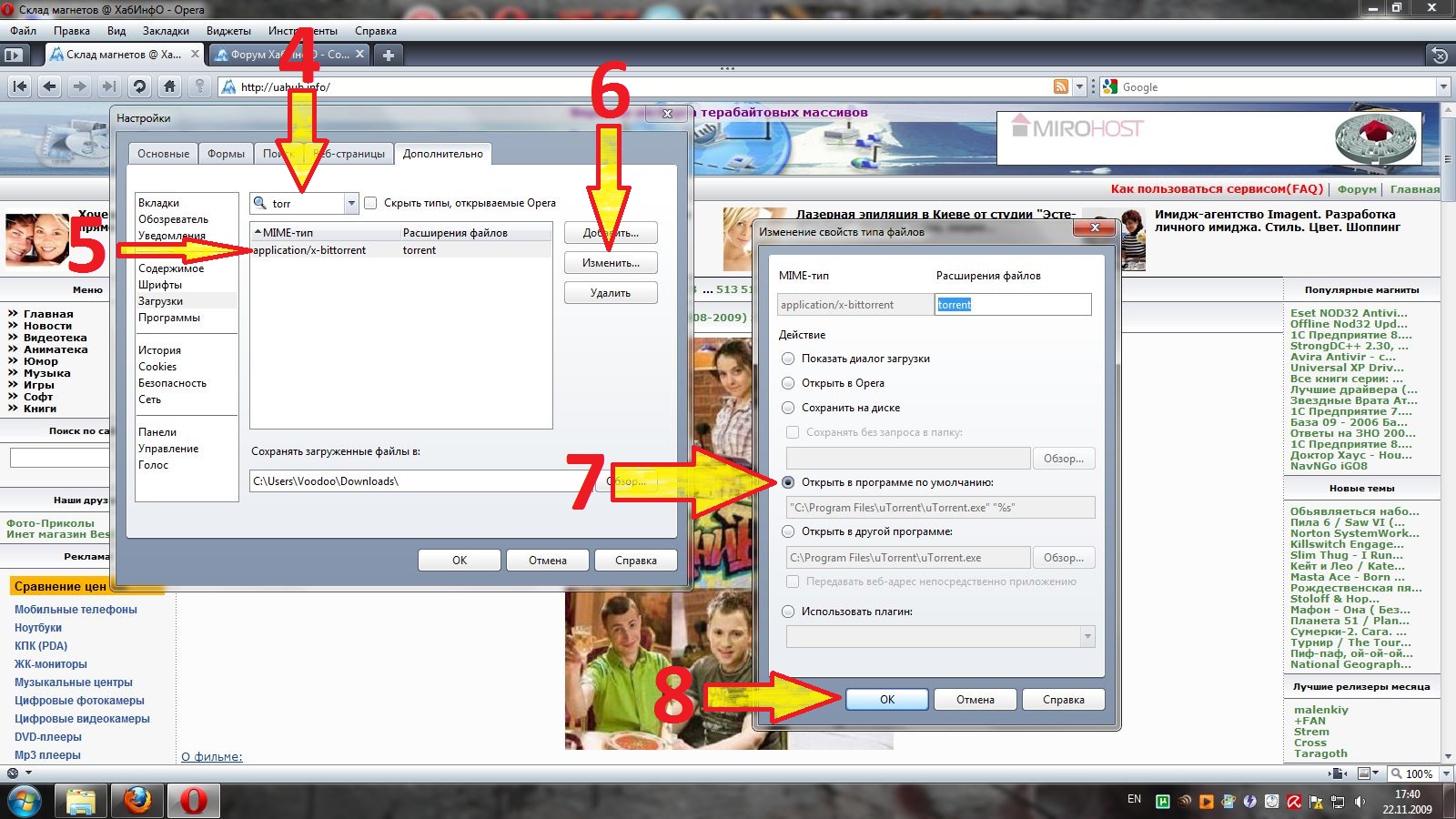Viewport: 1456px width, 819px height.
Task: Go back to the previous page
Action: 50,86
